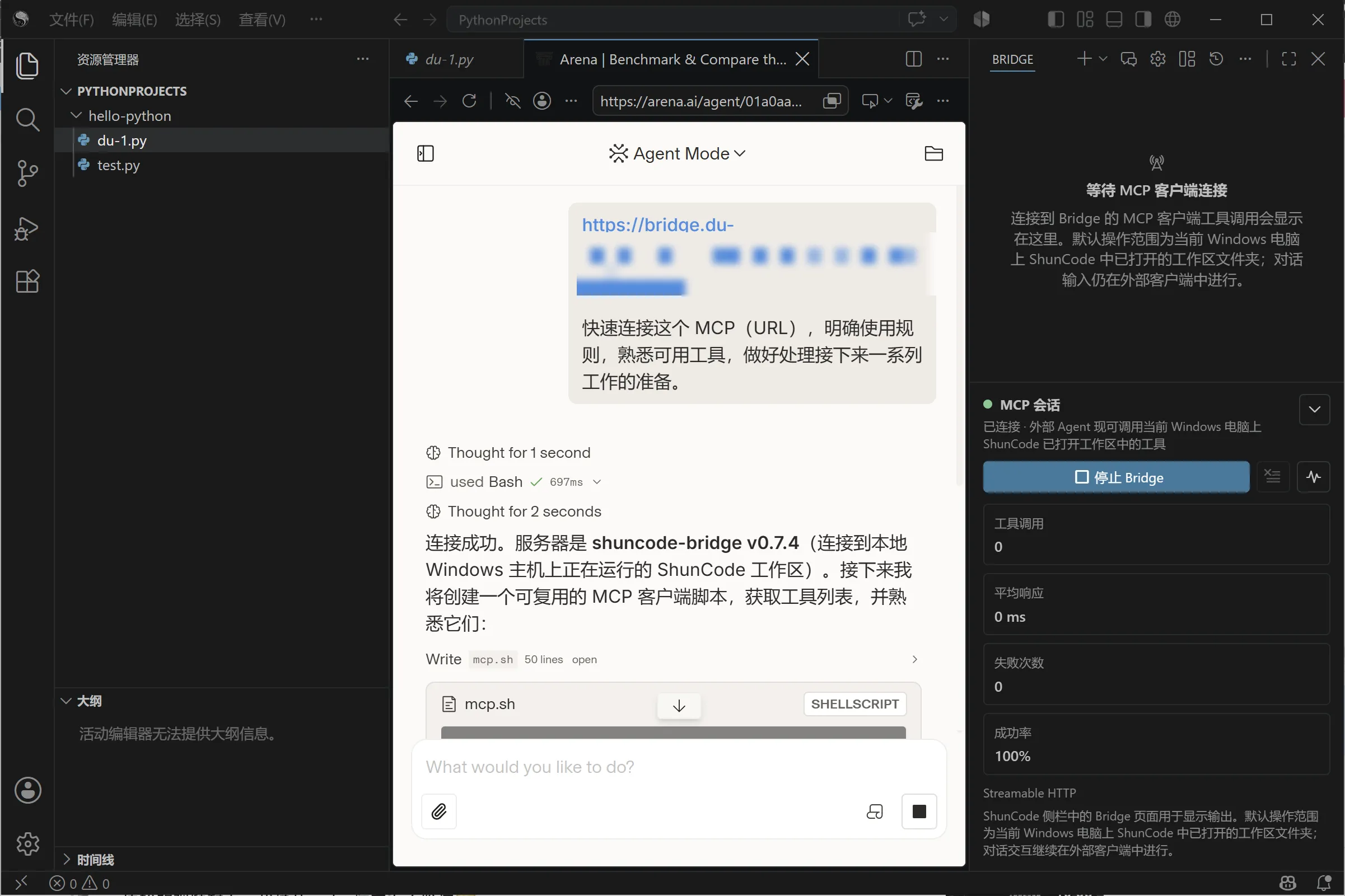Open Manage gear in activity bar
This screenshot has width=1345, height=896.
tap(28, 843)
